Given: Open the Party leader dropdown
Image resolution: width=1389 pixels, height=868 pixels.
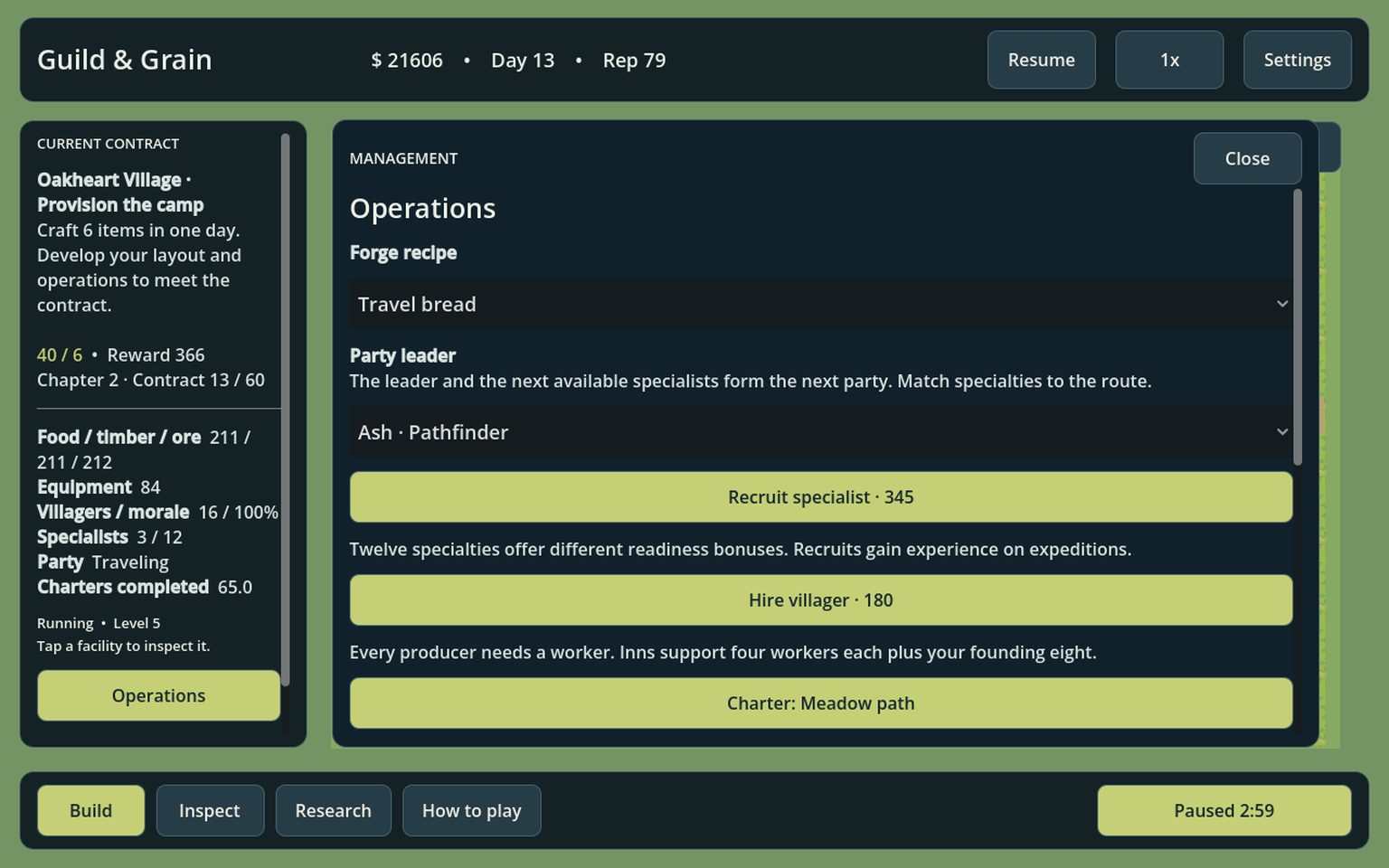Looking at the screenshot, I should pyautogui.click(x=821, y=432).
